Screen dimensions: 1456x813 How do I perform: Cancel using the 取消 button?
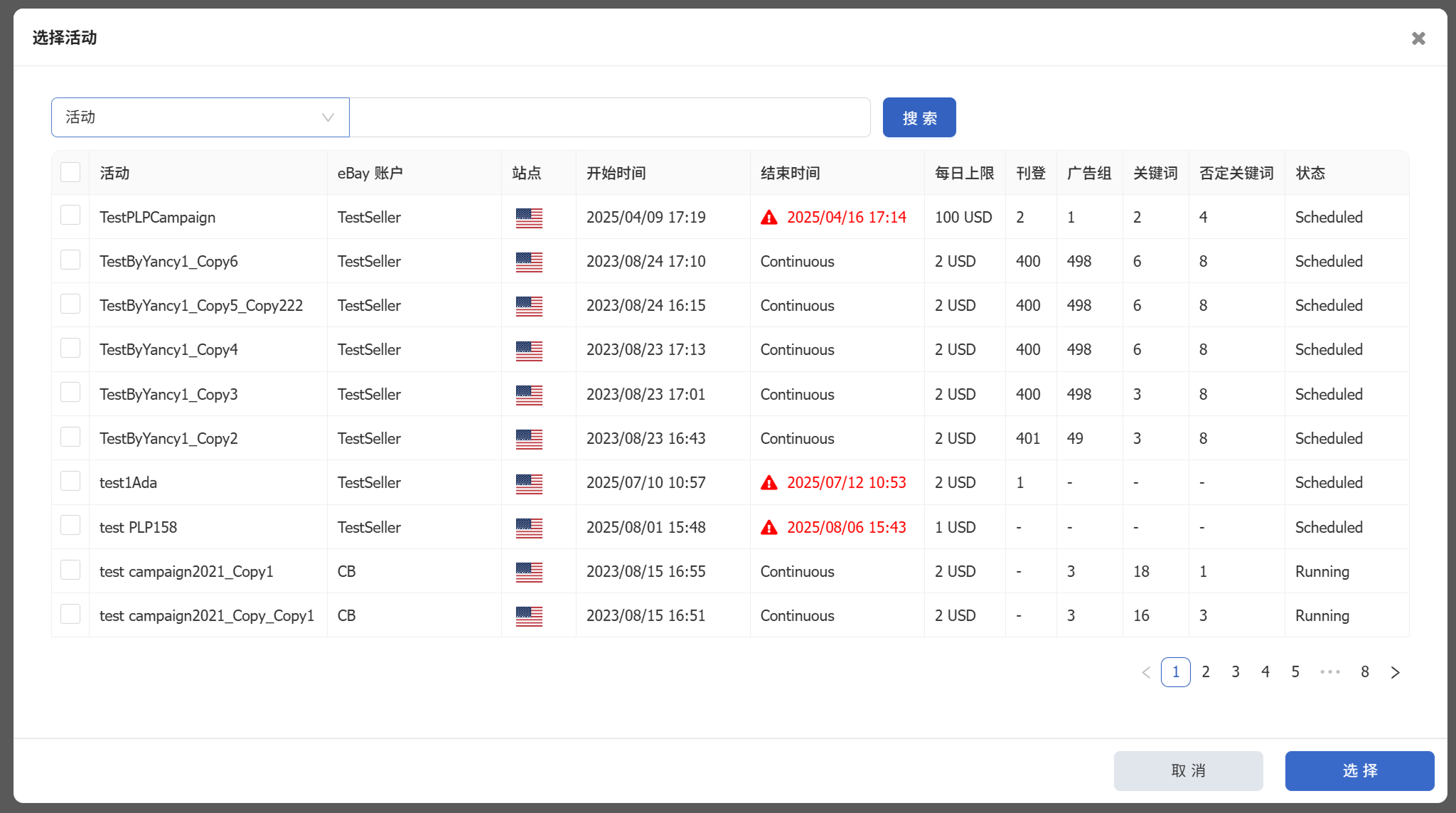click(1188, 770)
